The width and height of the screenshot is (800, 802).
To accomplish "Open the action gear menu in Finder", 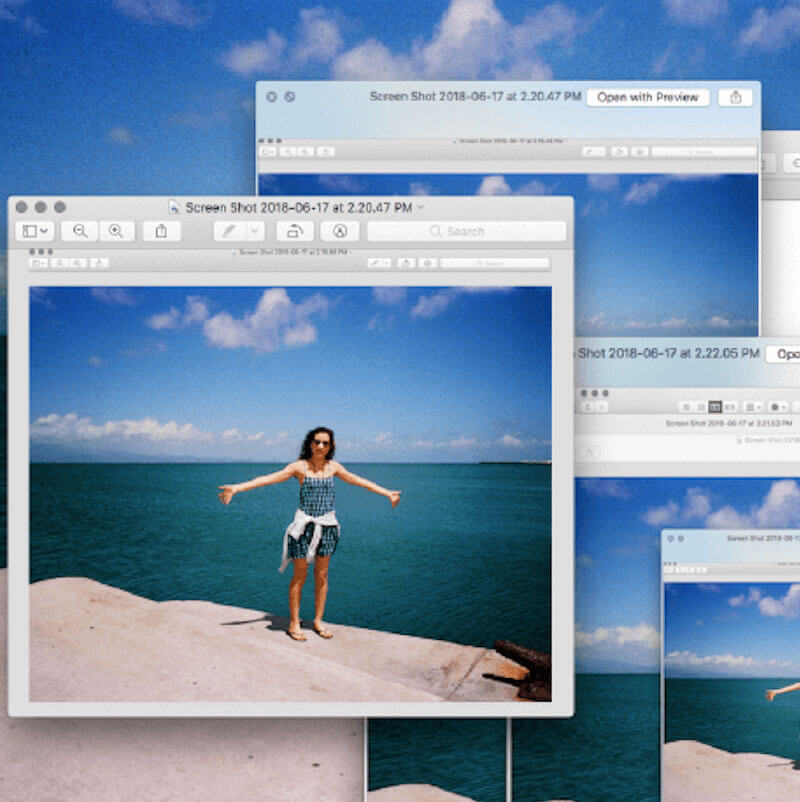I will pyautogui.click(x=778, y=406).
